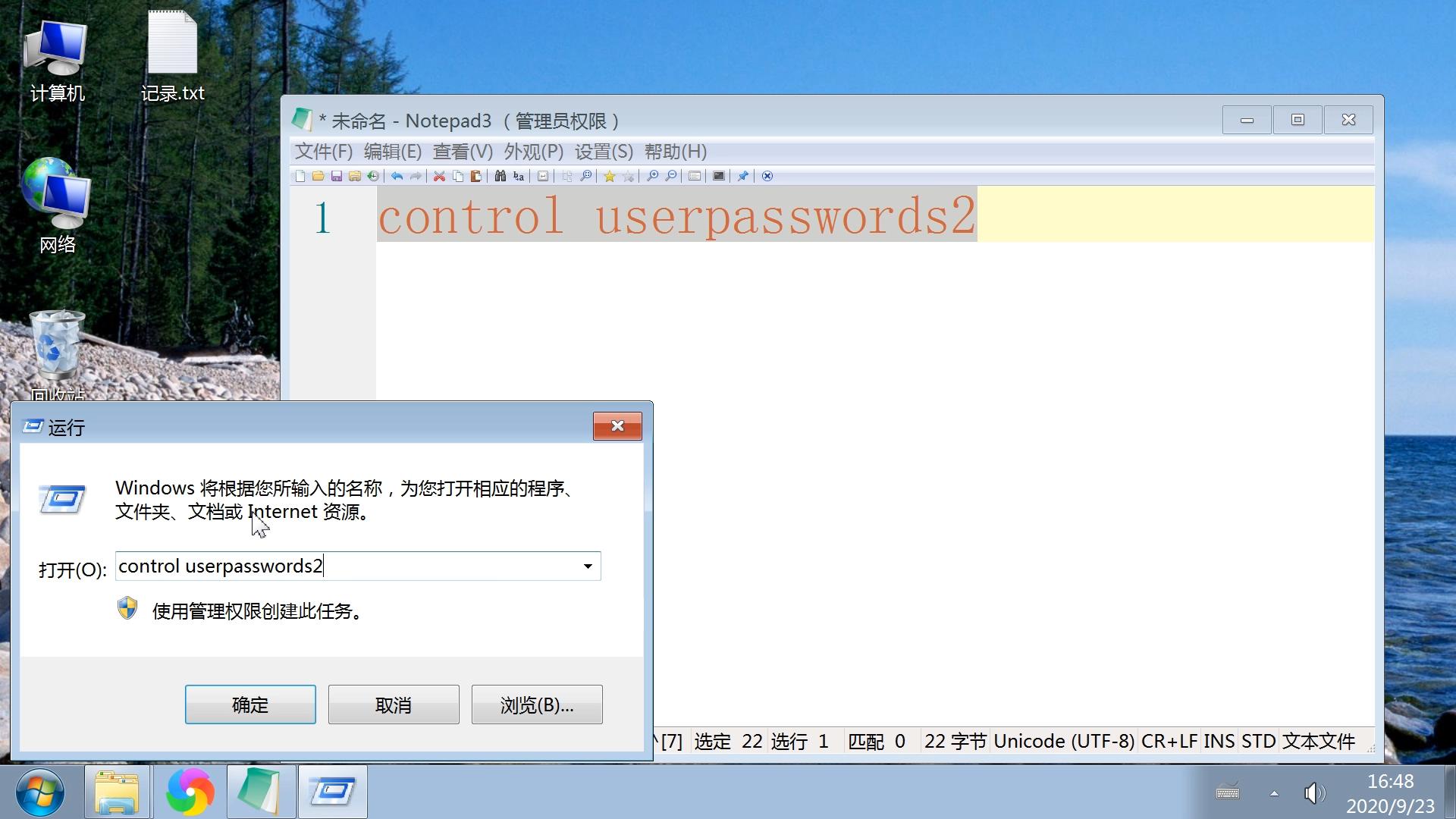Toggle insert mode via INS status indicator
Viewport: 1456px width, 819px height.
tap(1218, 741)
